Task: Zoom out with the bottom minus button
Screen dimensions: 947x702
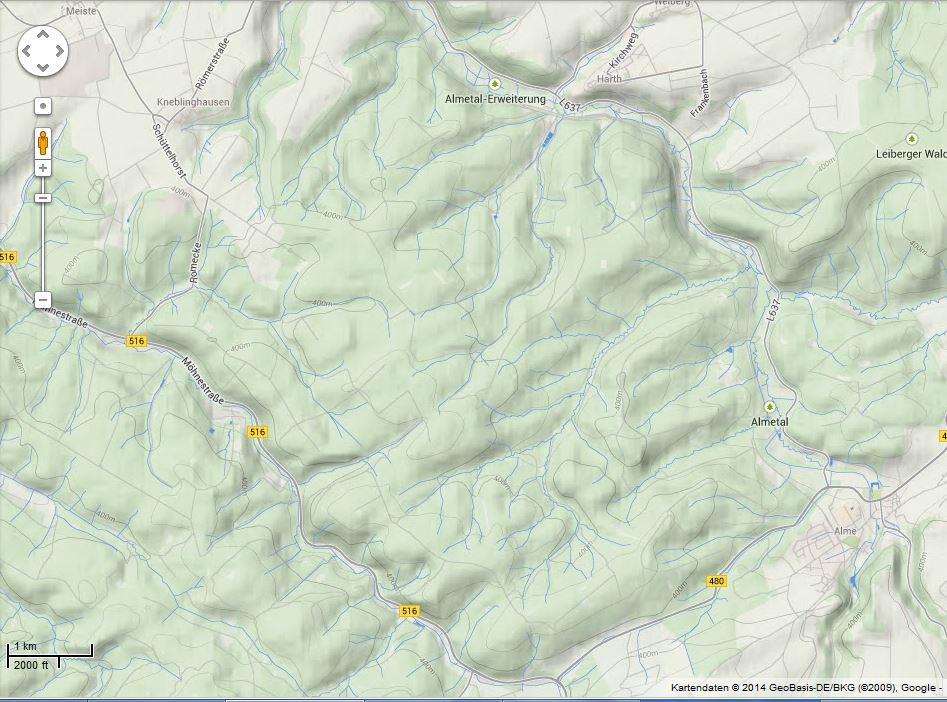Action: click(x=43, y=300)
